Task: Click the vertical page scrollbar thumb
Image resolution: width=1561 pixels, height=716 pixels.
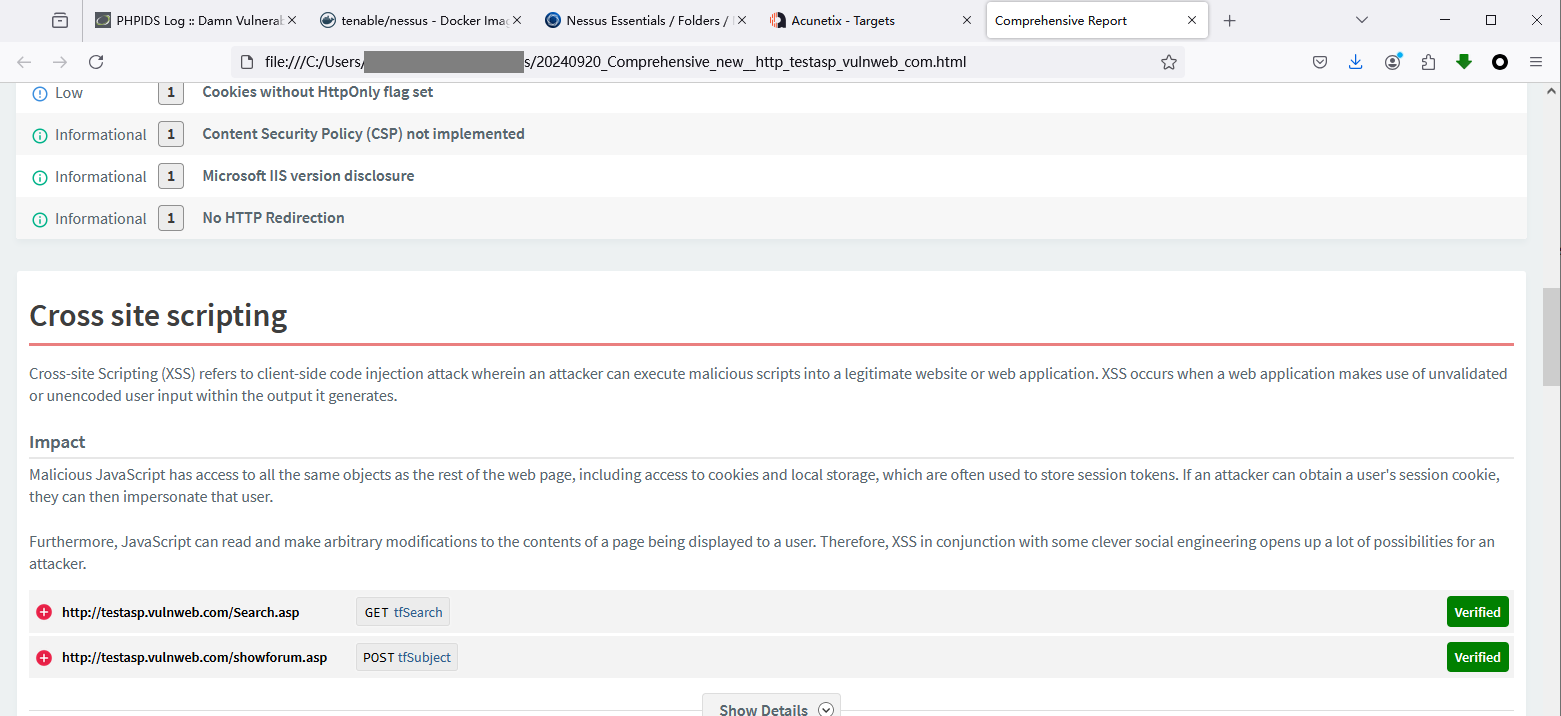Action: coord(1551,340)
